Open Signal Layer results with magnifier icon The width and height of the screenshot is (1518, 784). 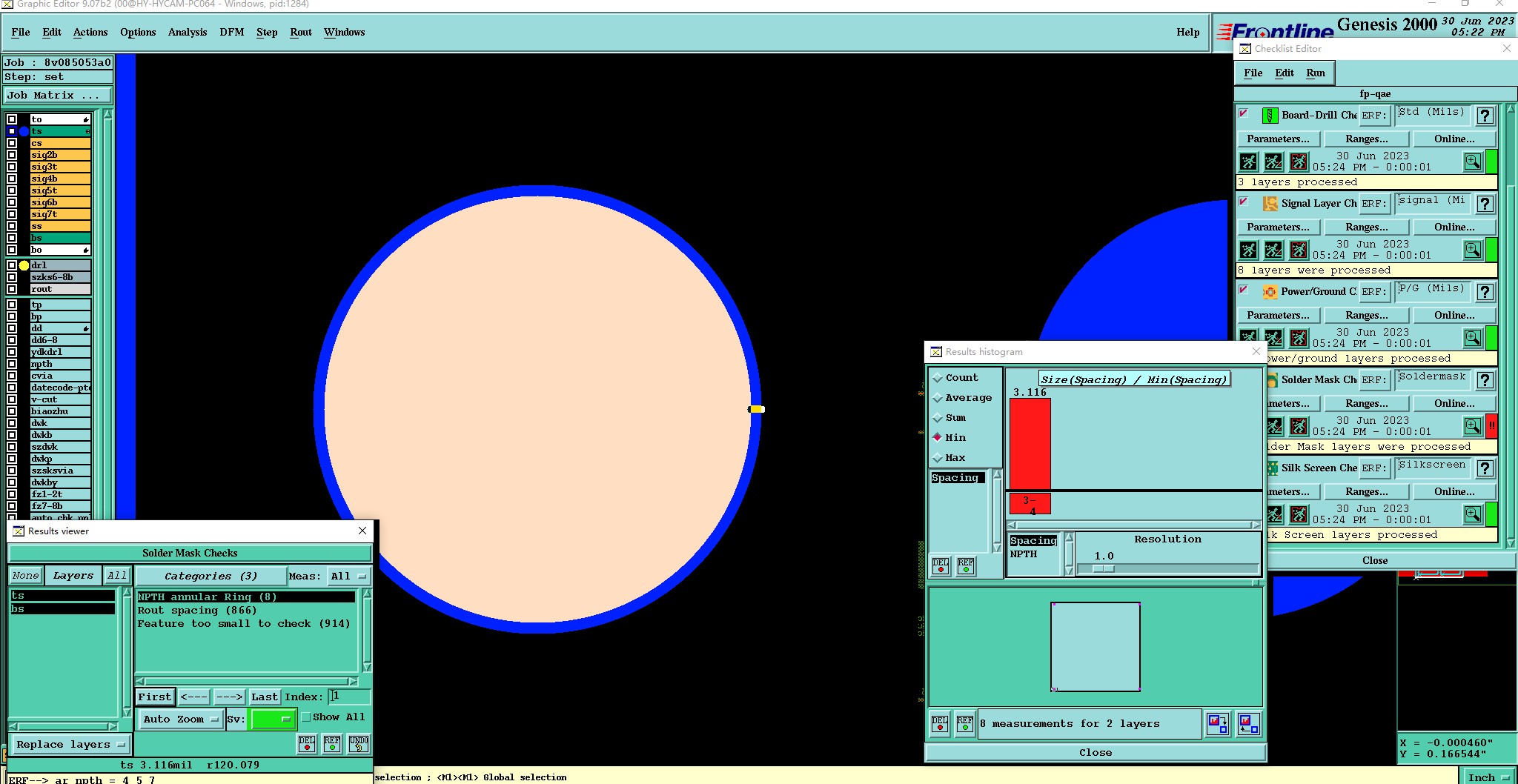pos(1473,250)
